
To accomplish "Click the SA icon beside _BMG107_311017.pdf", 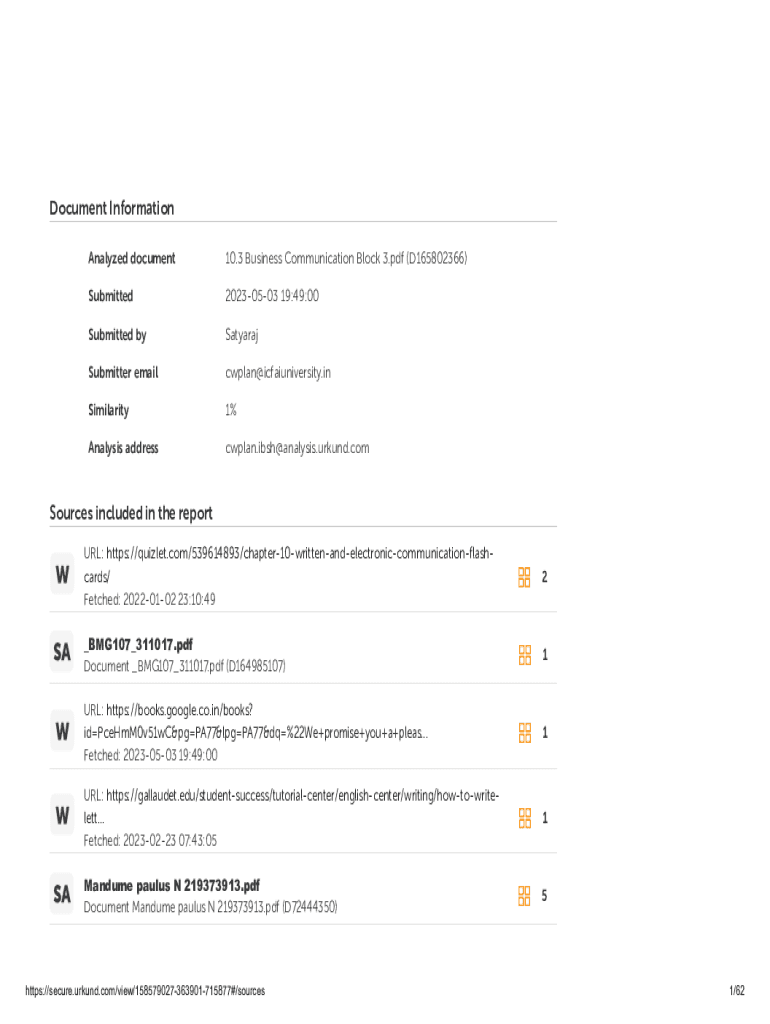I will point(62,652).
